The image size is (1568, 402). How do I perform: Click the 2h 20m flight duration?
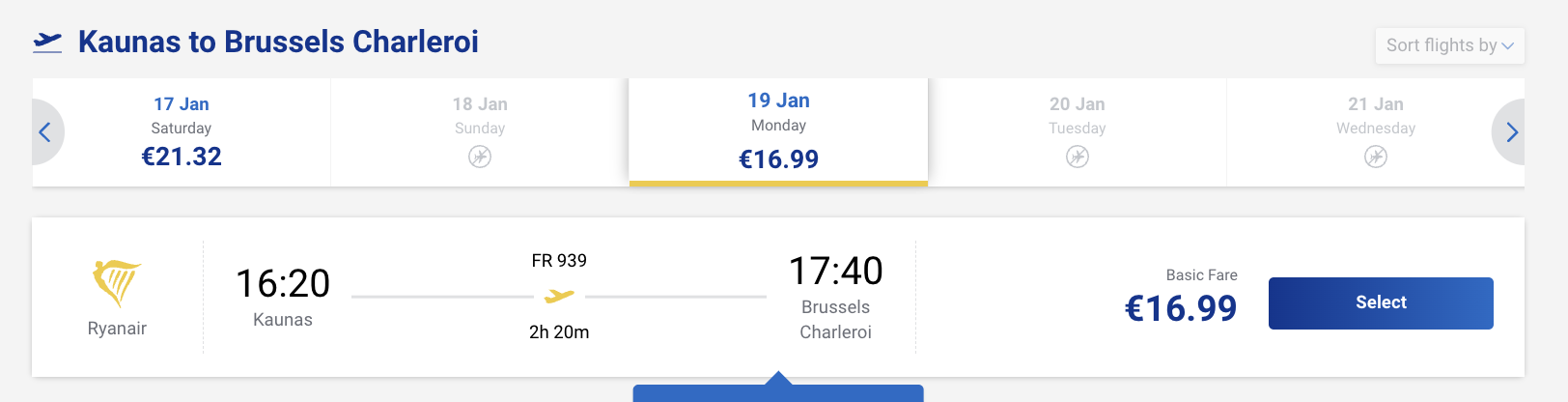pos(559,332)
